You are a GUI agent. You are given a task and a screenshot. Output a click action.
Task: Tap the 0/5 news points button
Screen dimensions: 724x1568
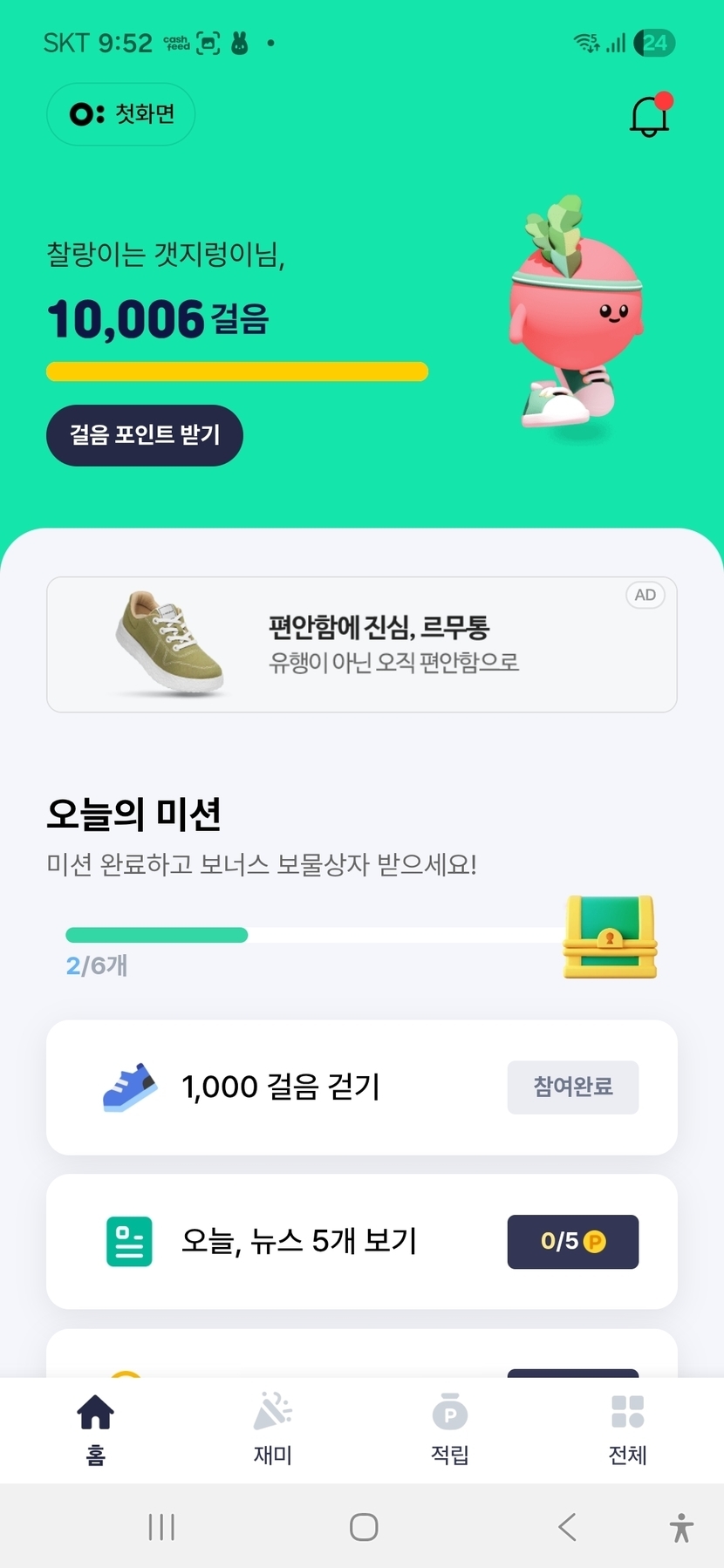[572, 1241]
